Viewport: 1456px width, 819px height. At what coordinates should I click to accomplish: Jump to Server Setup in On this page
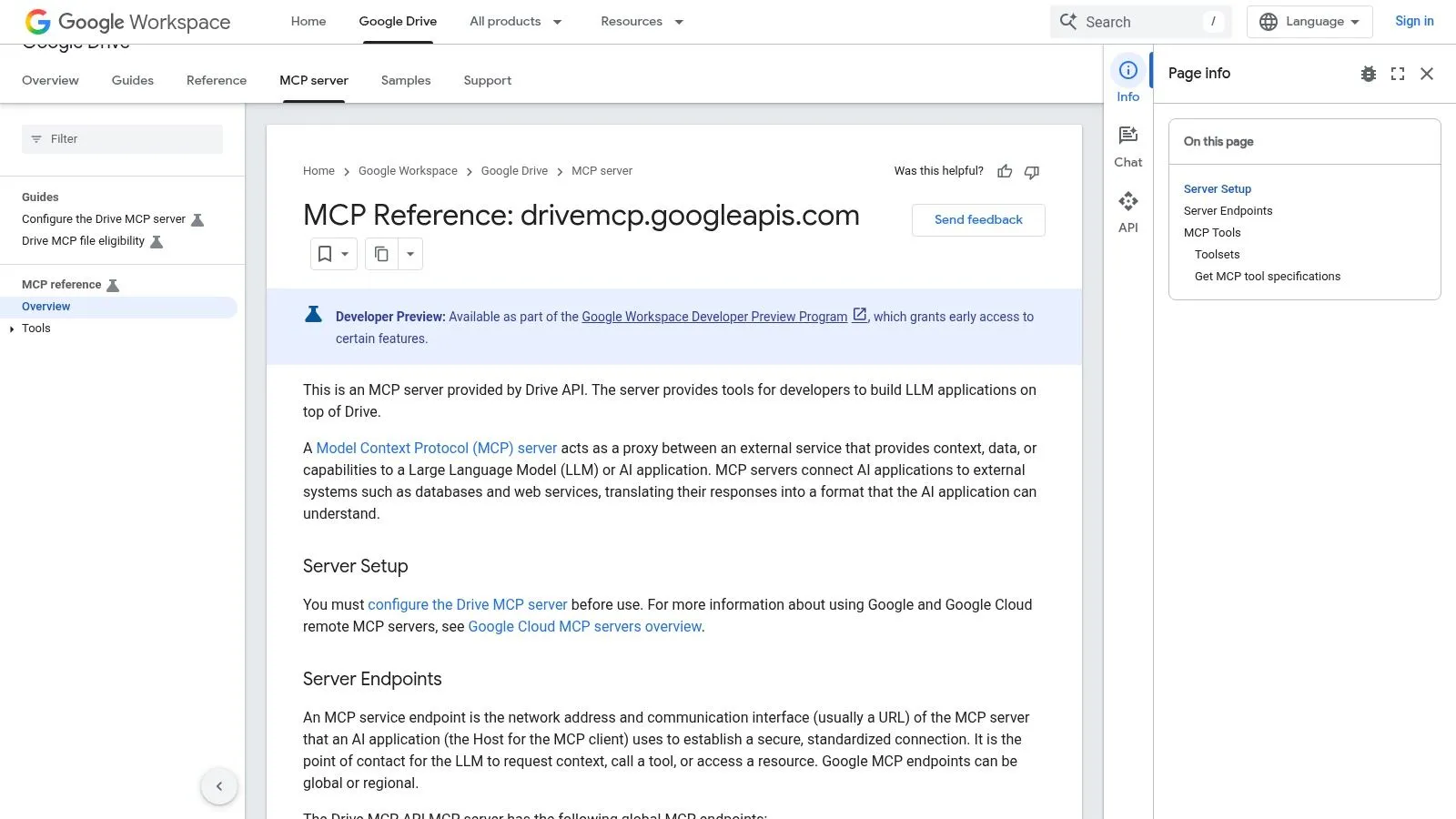[x=1218, y=188]
